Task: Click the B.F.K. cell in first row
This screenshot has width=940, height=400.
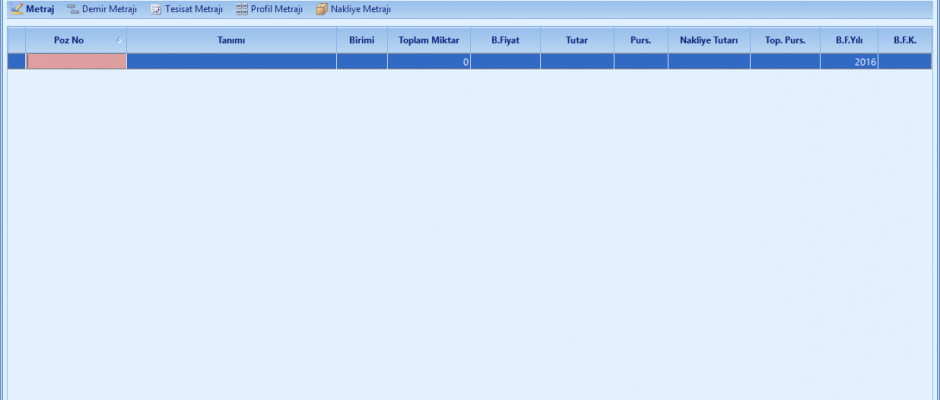Action: [904, 61]
